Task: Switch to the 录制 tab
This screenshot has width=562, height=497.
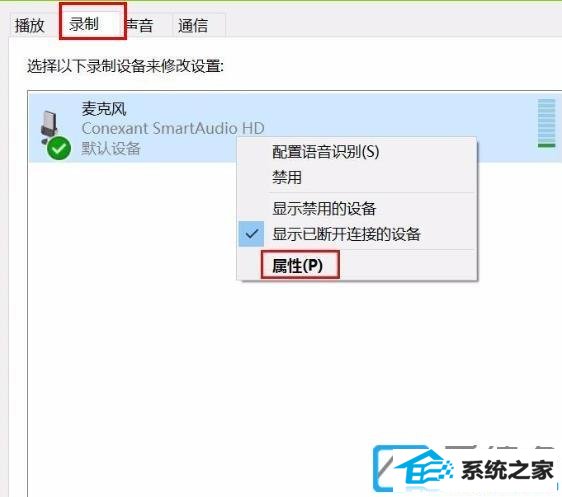Action: click(x=84, y=24)
